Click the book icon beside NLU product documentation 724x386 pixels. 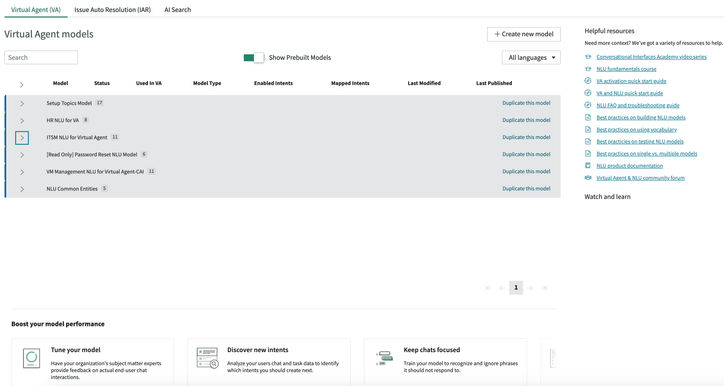(x=588, y=165)
